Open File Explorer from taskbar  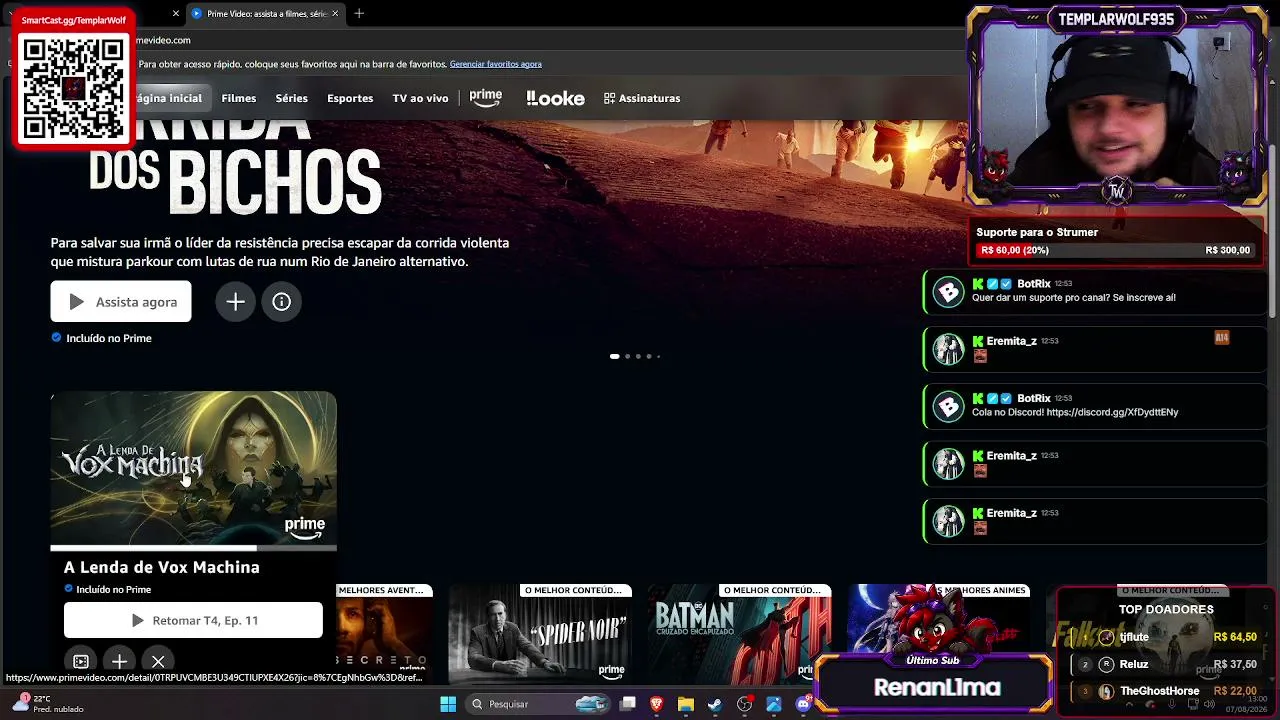686,704
